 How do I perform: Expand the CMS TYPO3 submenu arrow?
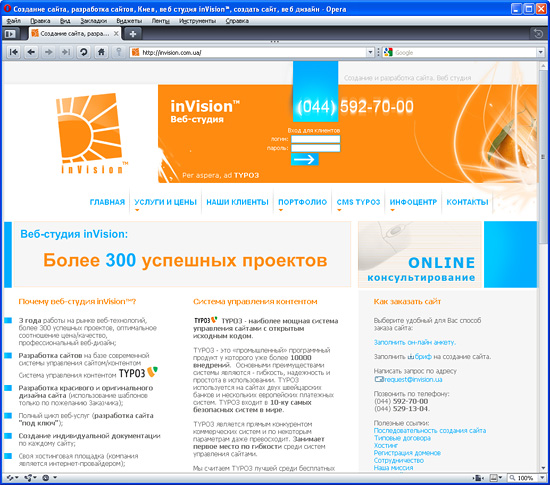339,210
